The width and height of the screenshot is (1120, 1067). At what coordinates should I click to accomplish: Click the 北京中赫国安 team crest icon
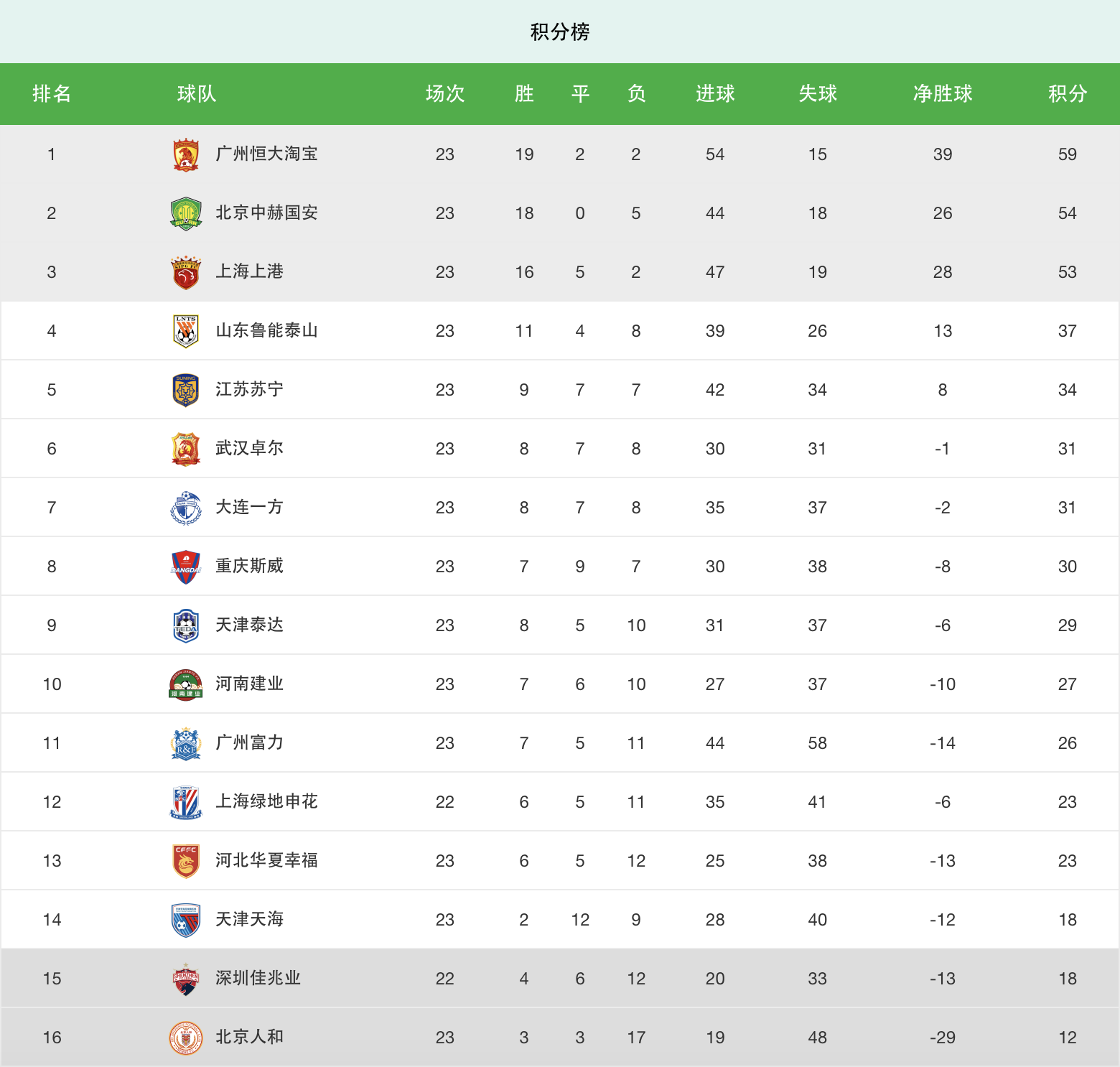coord(186,213)
